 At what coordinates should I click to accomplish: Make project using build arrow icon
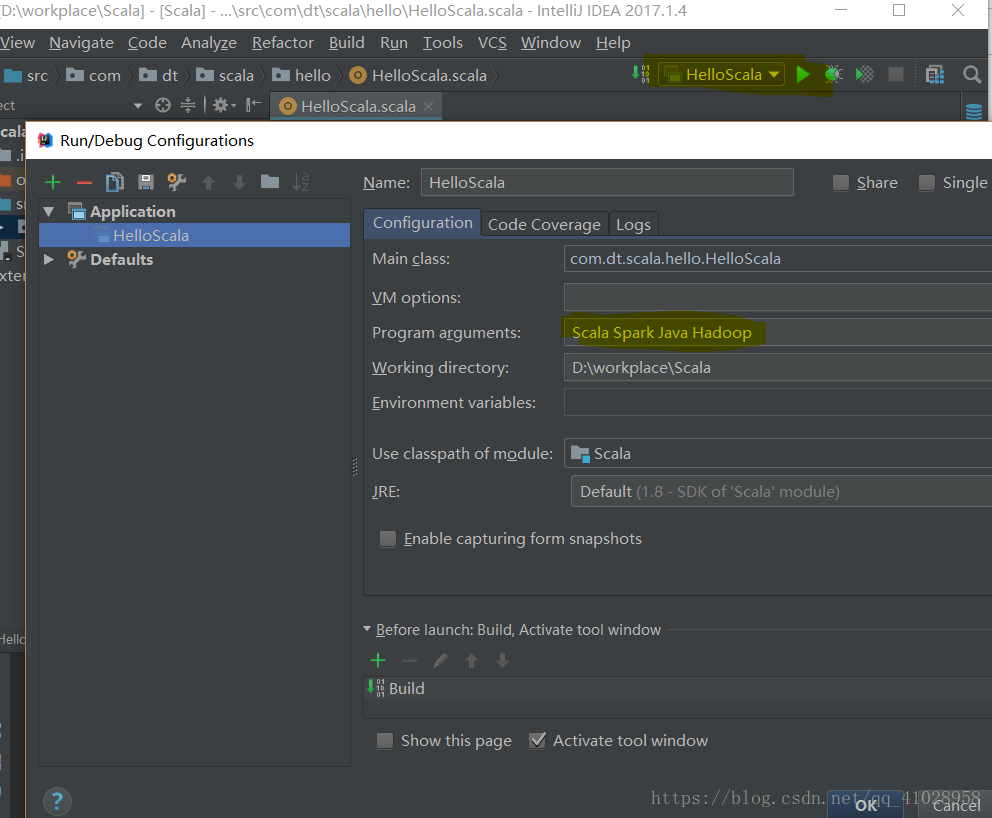pyautogui.click(x=641, y=74)
